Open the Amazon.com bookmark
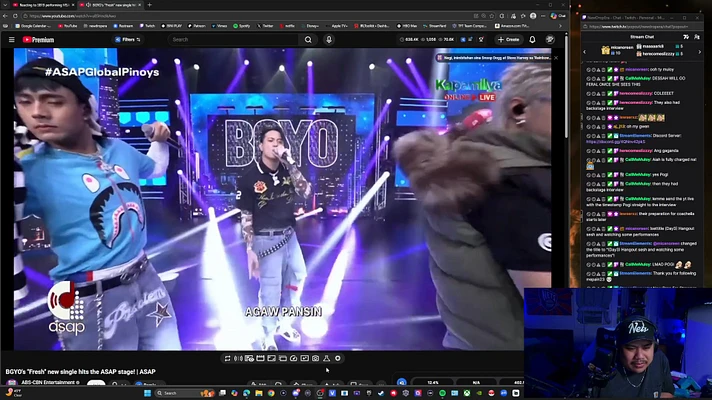712x400 pixels. tap(512, 26)
